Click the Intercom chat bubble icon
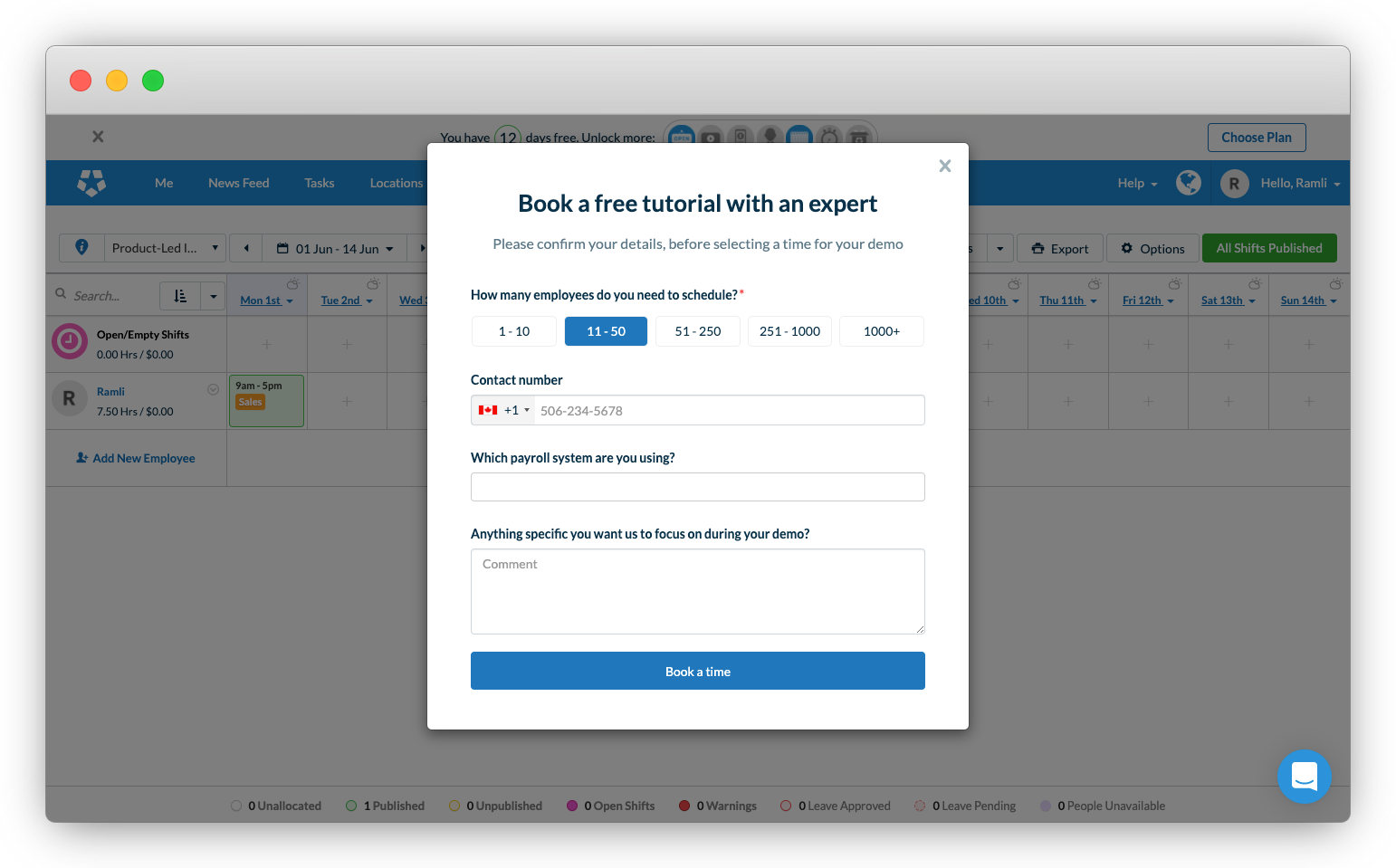The width and height of the screenshot is (1396, 868). (1304, 776)
